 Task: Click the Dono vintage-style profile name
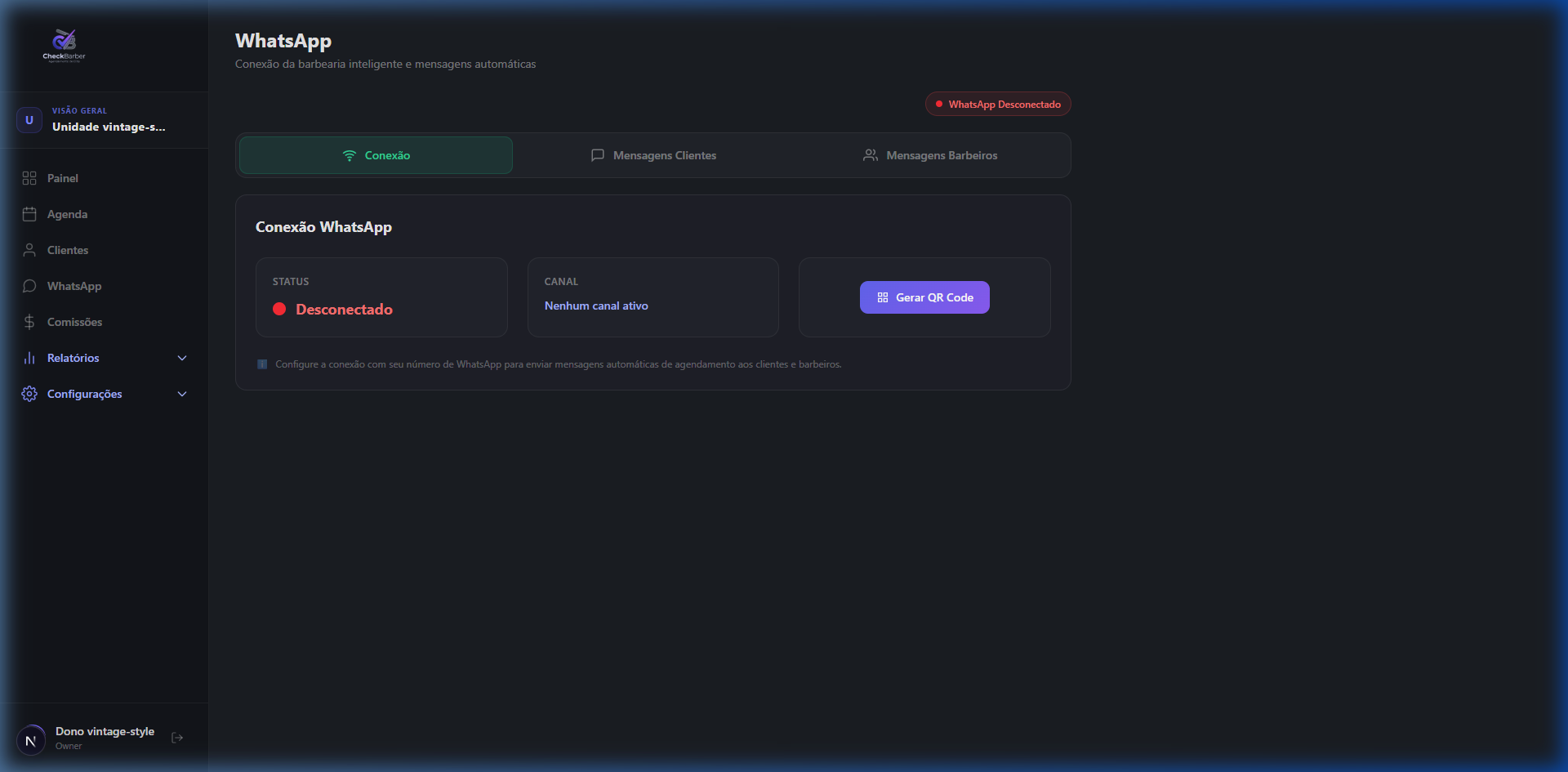click(x=105, y=731)
